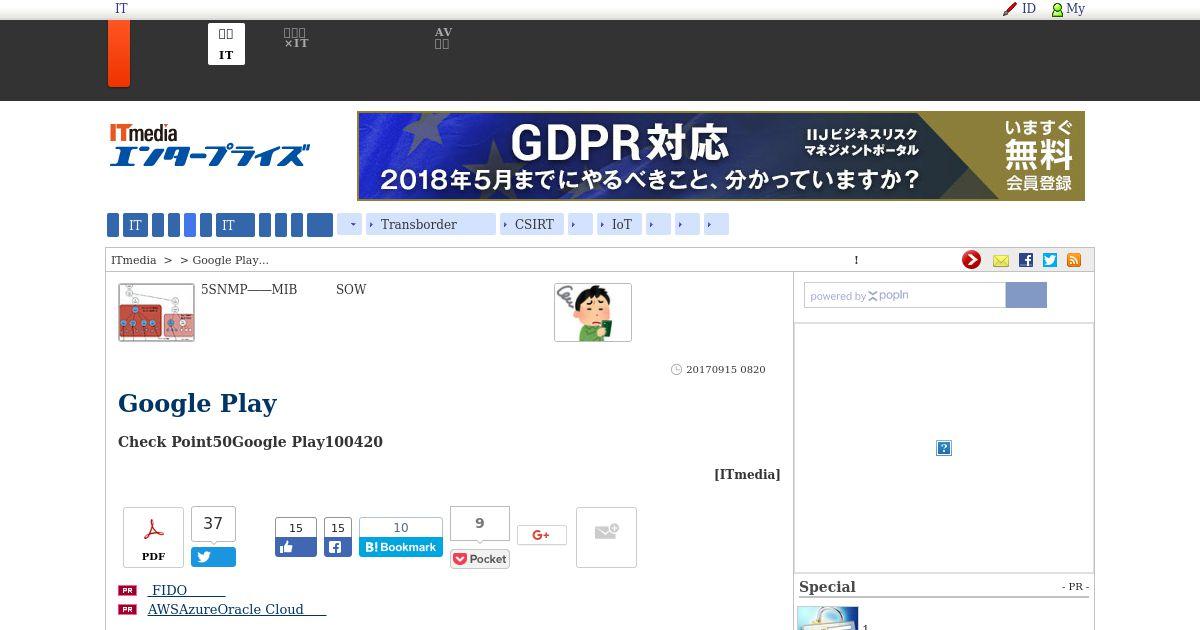This screenshot has height=630, width=1200.
Task: Open the AWSAzureOracle Cloud PR link
Action: pos(237,609)
